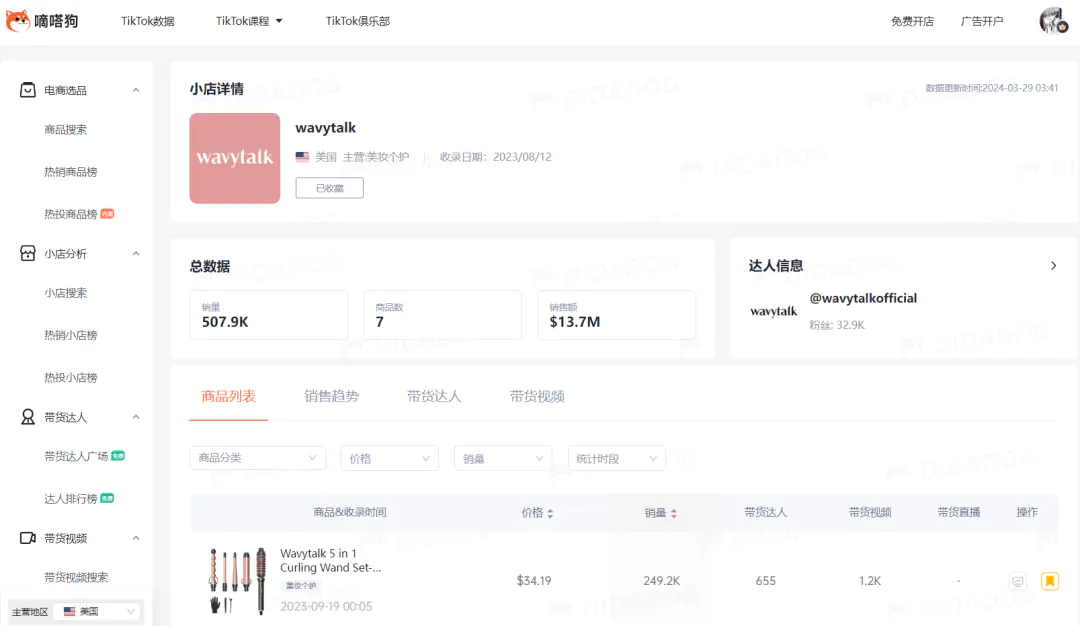Open the 商品分类 dropdown
Image resolution: width=1080 pixels, height=626 pixels.
tap(257, 458)
